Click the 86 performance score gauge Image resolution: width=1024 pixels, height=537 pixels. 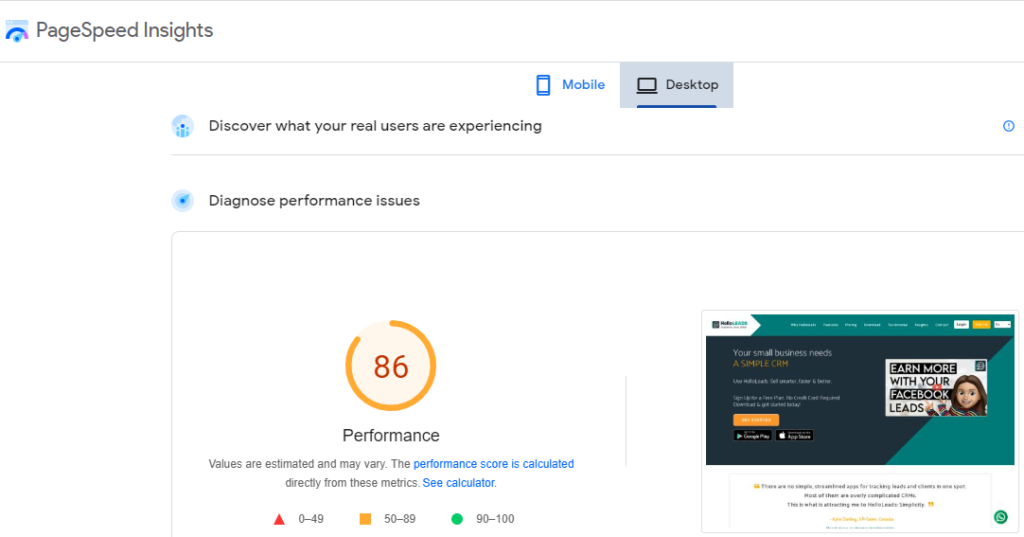click(x=391, y=366)
